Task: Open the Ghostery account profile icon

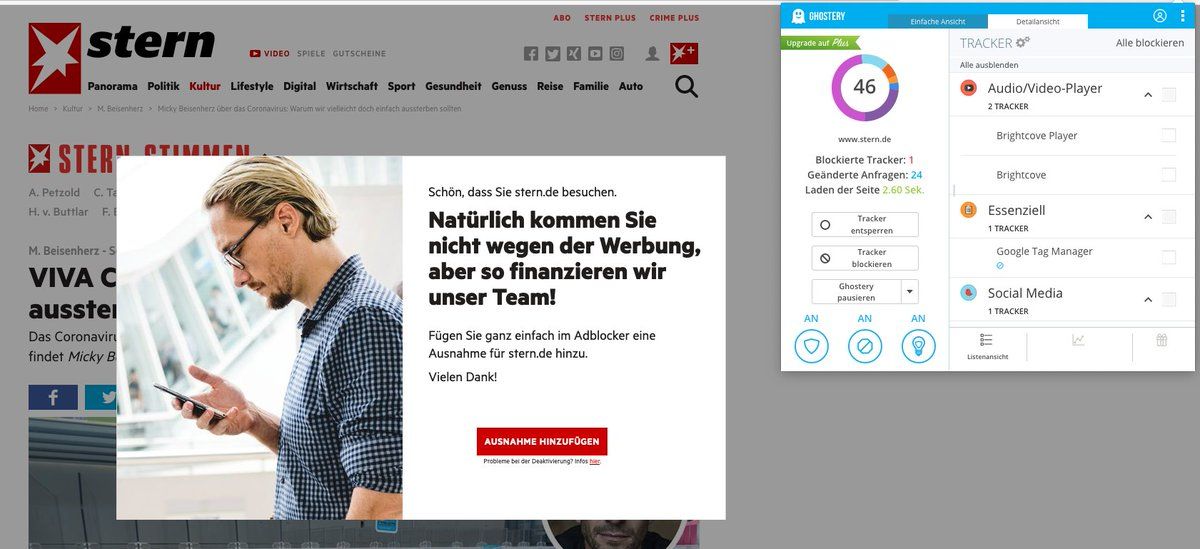Action: coord(1160,16)
